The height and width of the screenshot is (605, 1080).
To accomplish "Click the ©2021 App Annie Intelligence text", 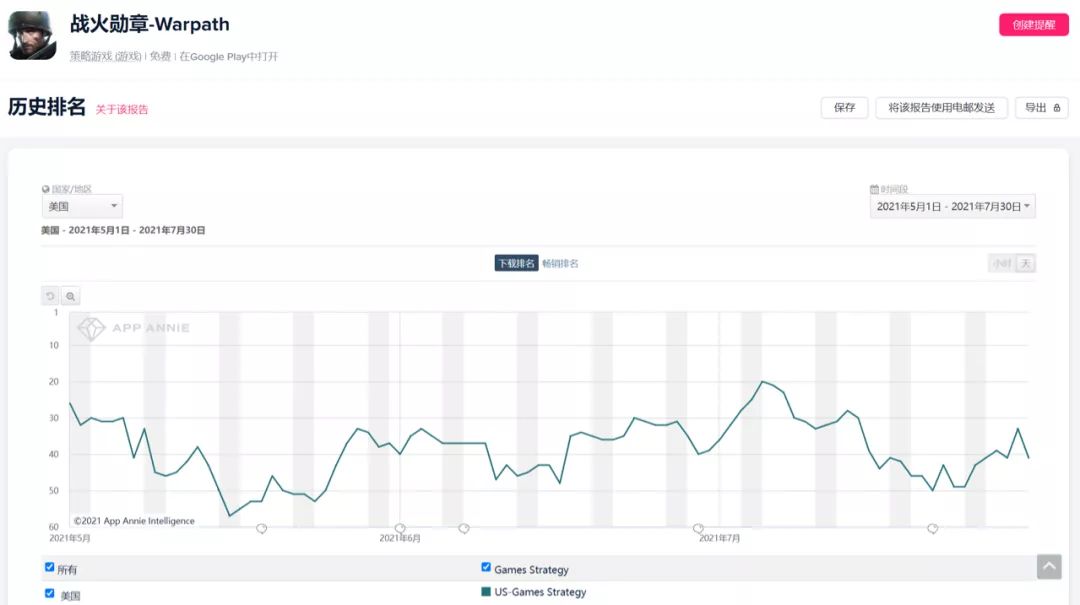I will [134, 521].
